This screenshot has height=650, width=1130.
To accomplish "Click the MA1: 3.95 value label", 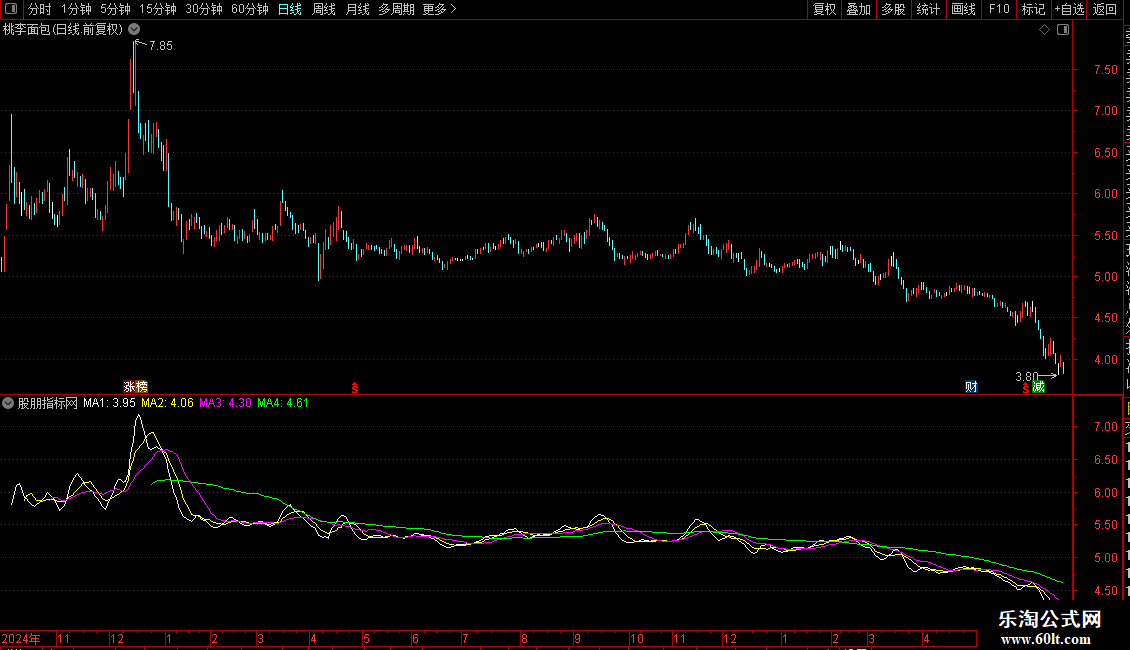I will point(110,403).
